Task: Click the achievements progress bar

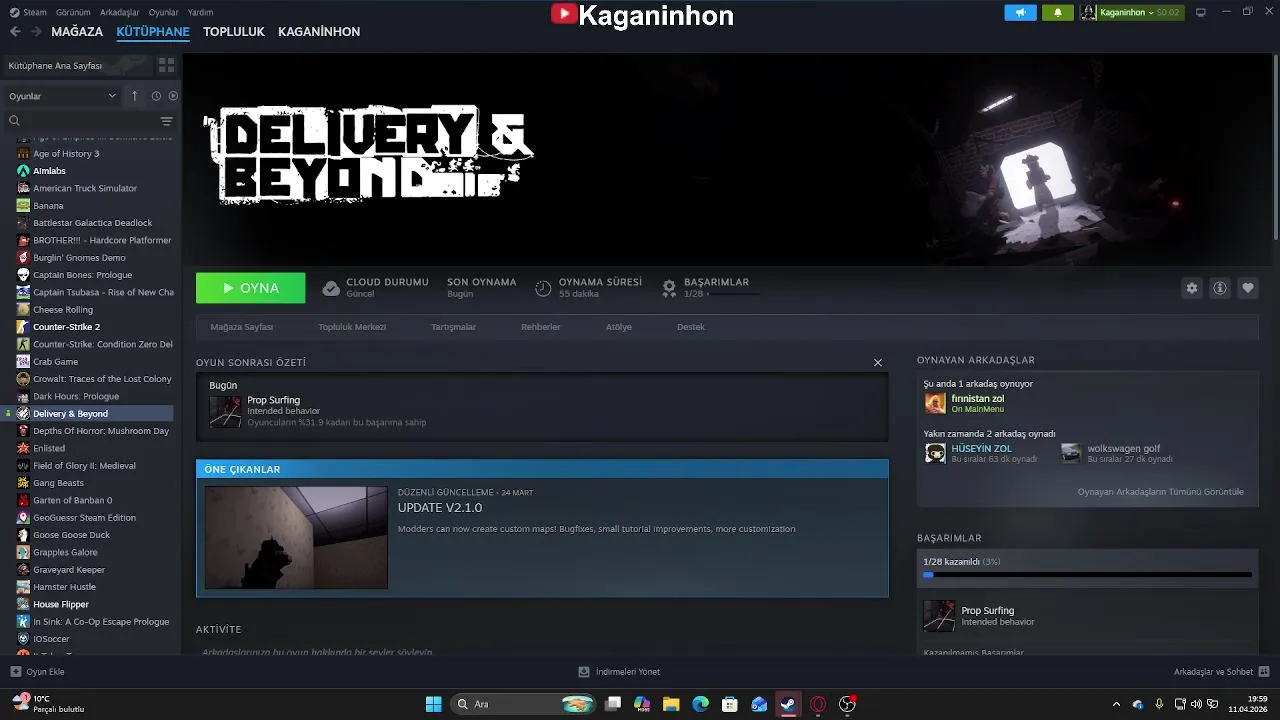Action: tap(1087, 575)
